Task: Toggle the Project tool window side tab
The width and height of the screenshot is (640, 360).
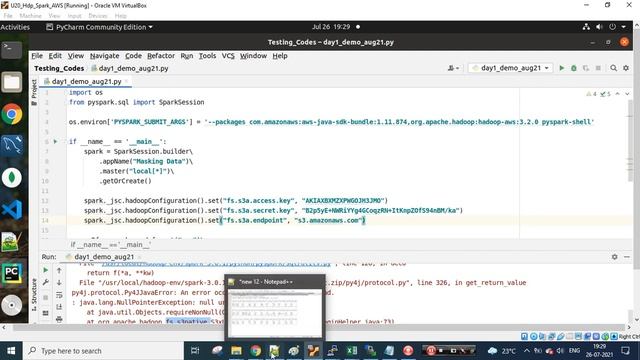Action: (34, 92)
